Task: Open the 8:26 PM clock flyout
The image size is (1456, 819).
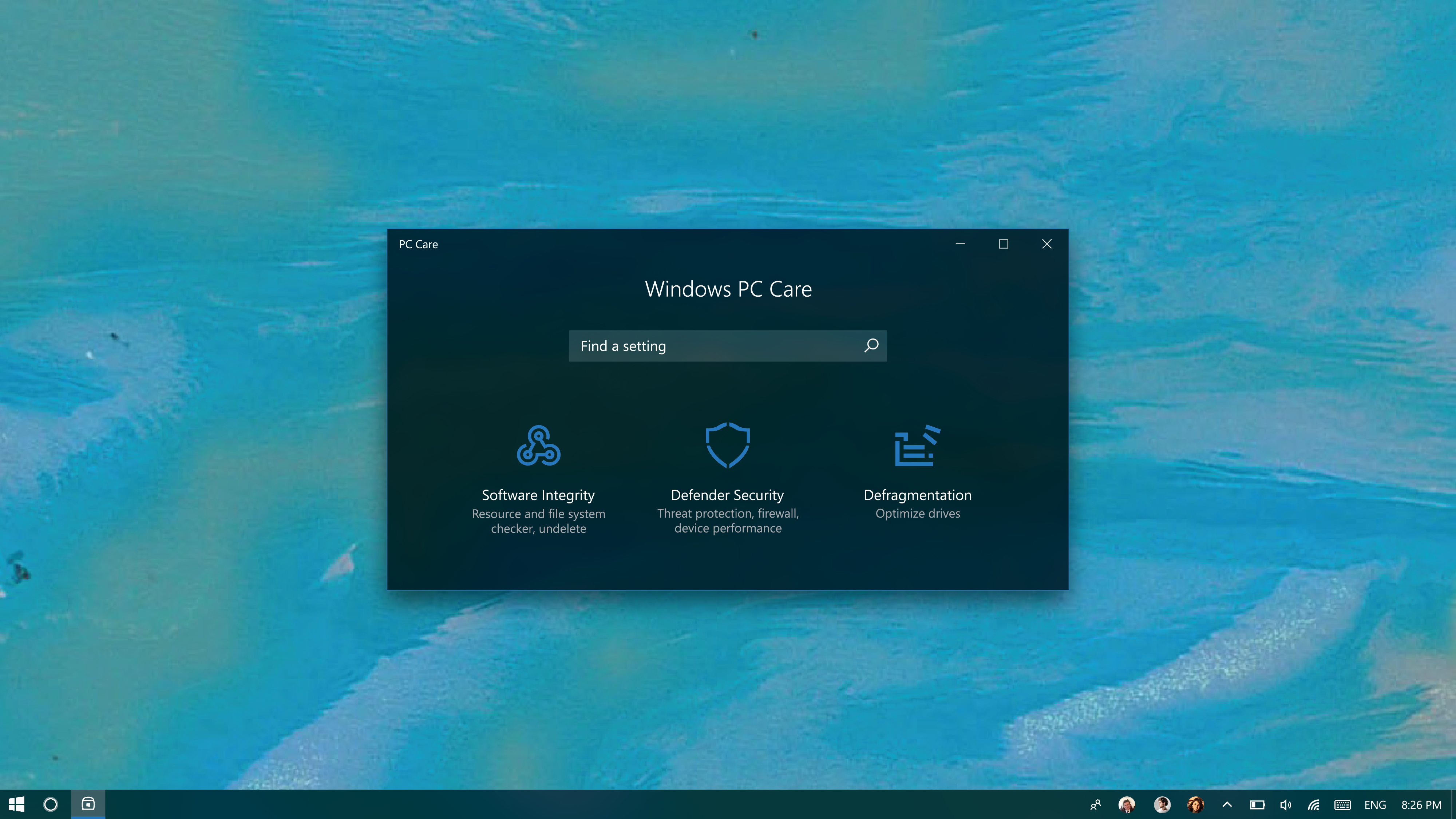Action: pos(1421,804)
